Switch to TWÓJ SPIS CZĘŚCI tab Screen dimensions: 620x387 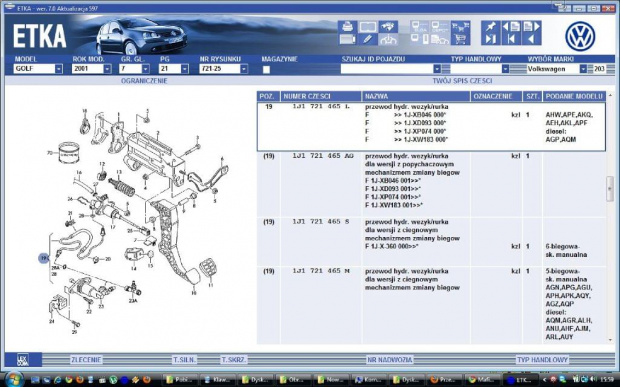coord(462,81)
